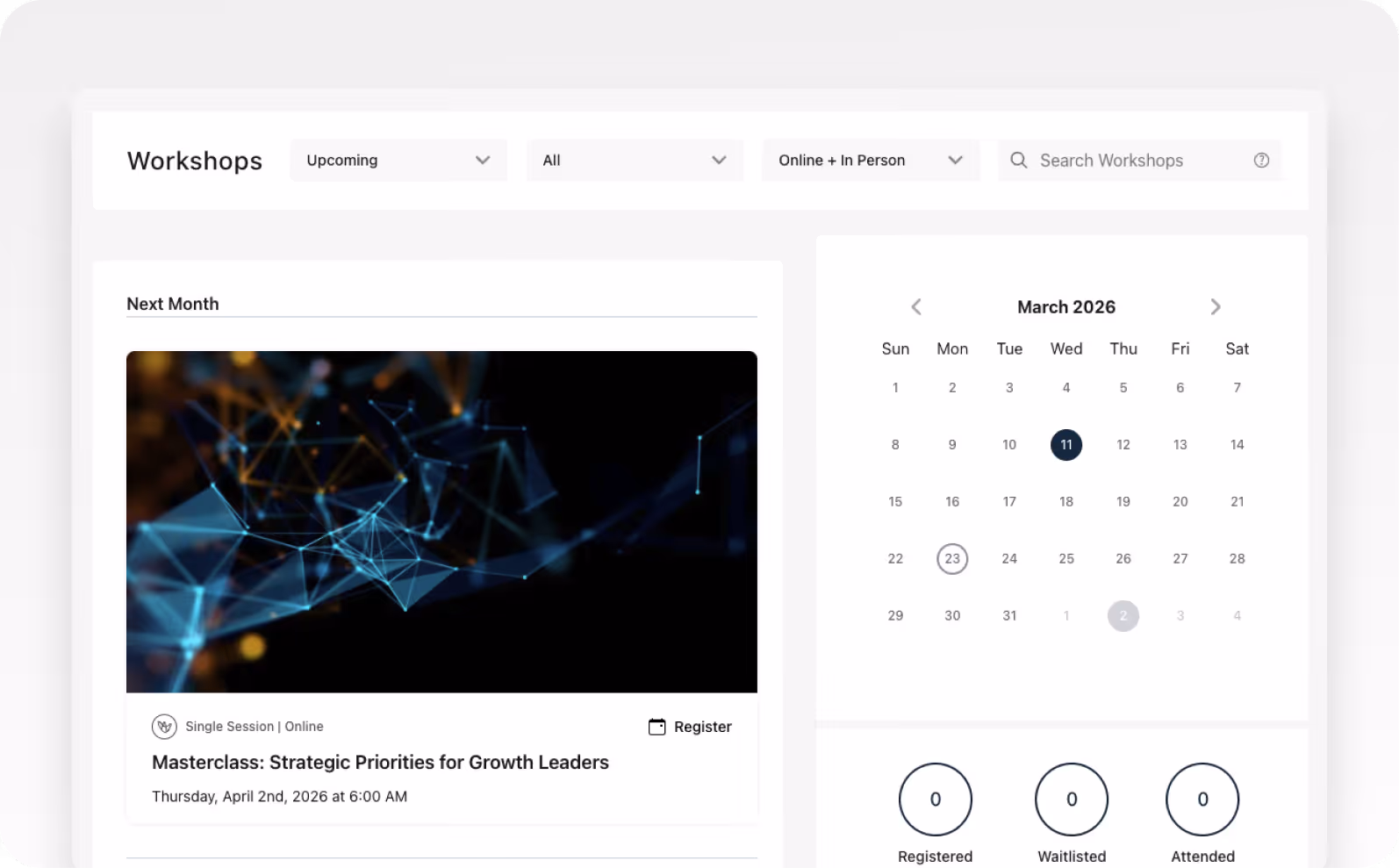
Task: Open the Upcoming filter dropdown
Action: tap(398, 161)
